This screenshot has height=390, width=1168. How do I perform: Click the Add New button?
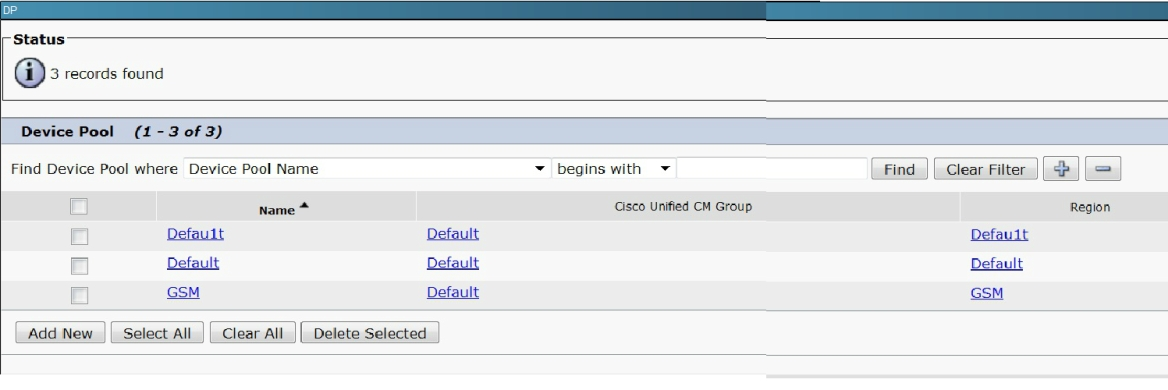coord(60,333)
